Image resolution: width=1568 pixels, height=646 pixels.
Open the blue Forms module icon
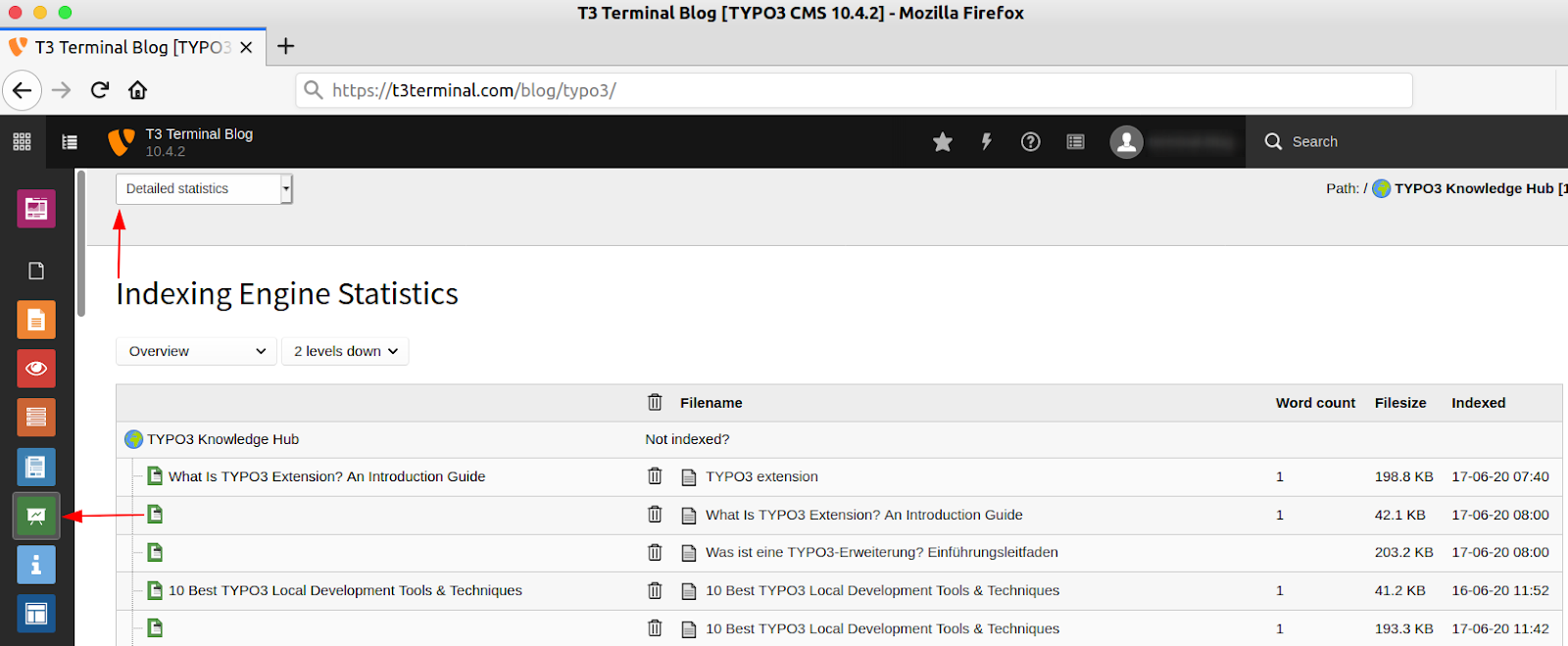36,467
